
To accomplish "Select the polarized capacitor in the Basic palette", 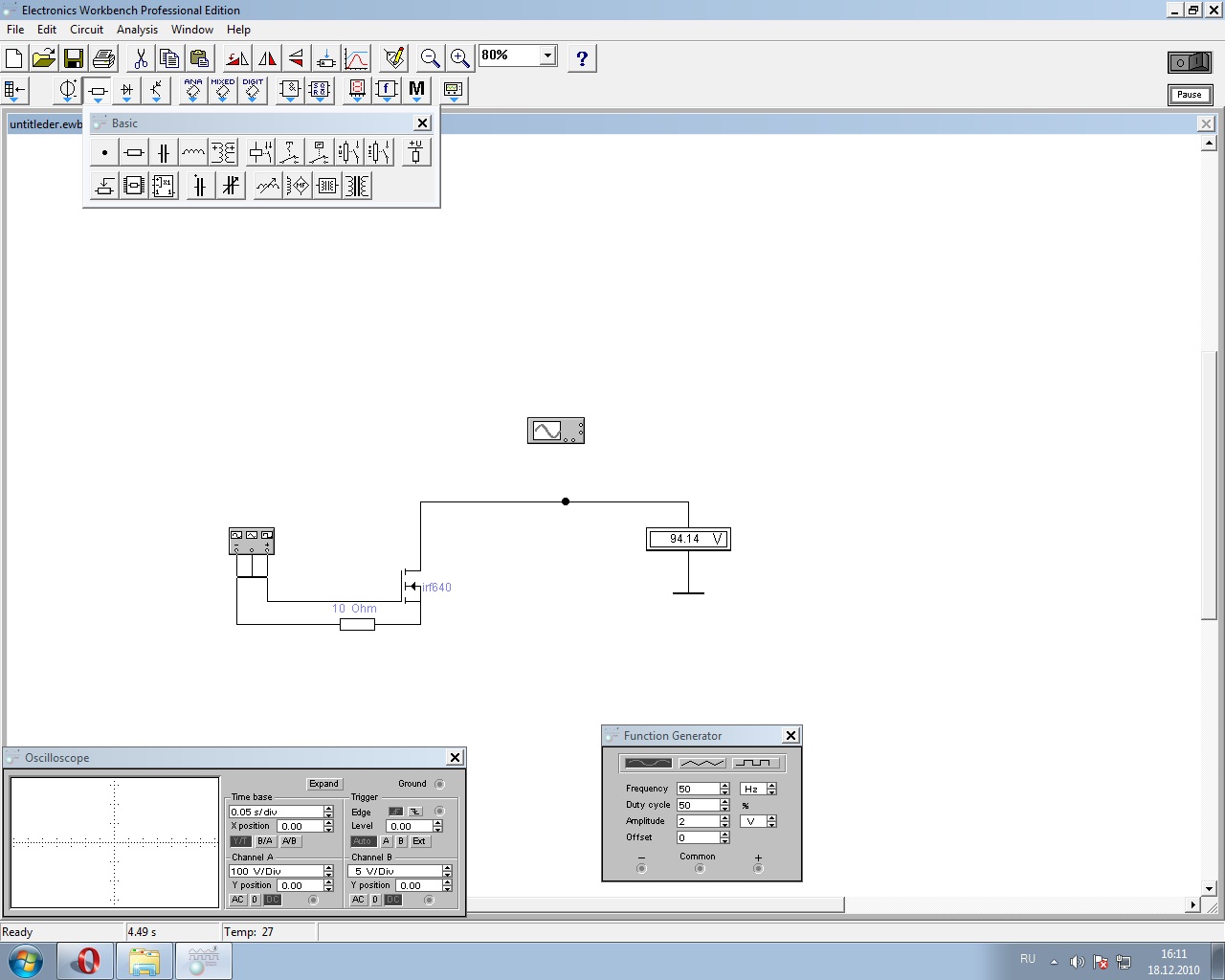I will click(200, 186).
